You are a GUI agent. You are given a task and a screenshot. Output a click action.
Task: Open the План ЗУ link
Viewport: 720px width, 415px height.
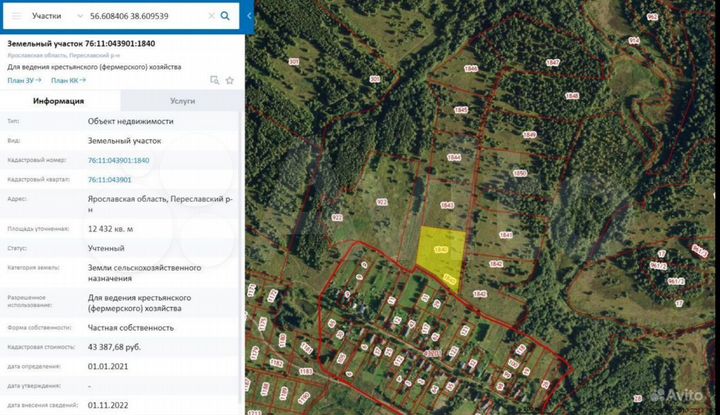click(24, 80)
